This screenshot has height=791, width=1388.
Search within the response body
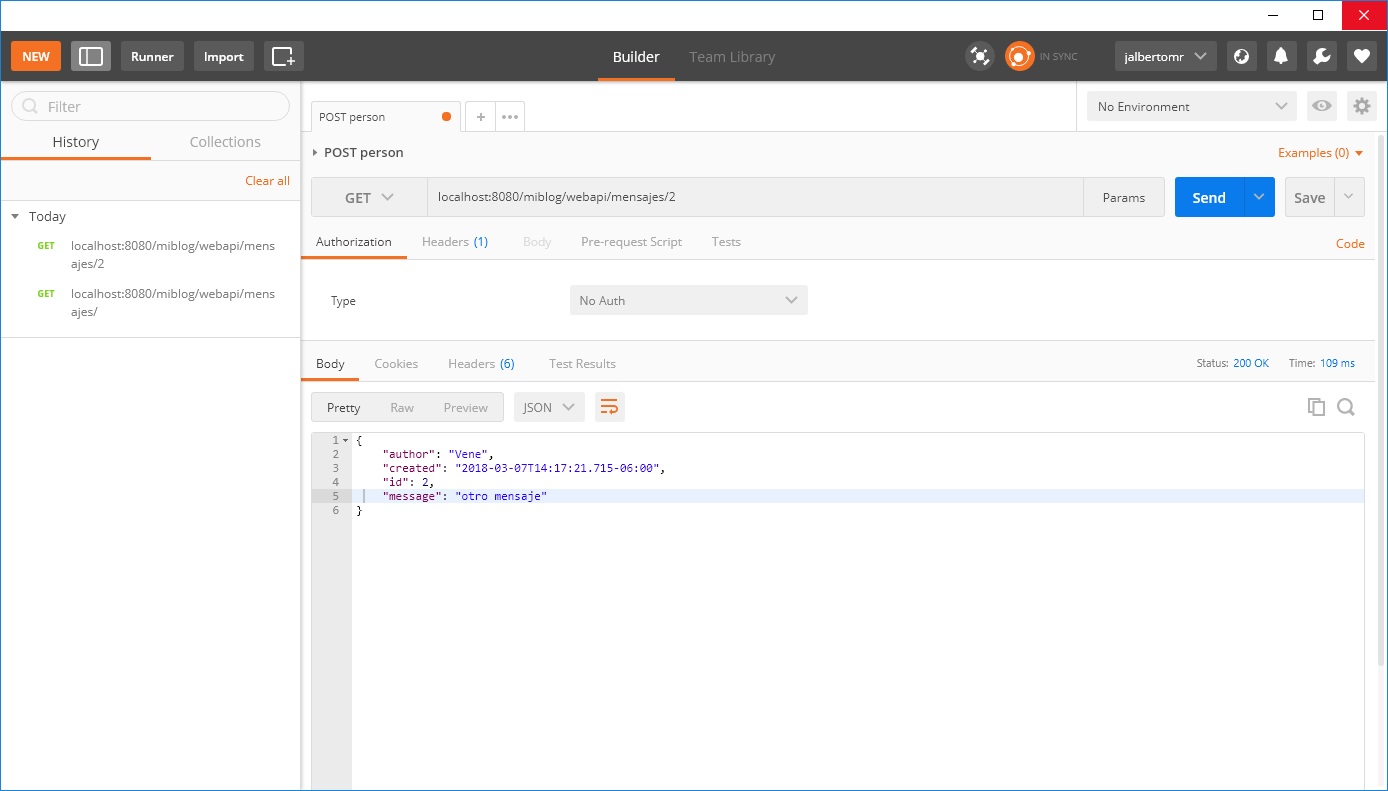coord(1346,407)
